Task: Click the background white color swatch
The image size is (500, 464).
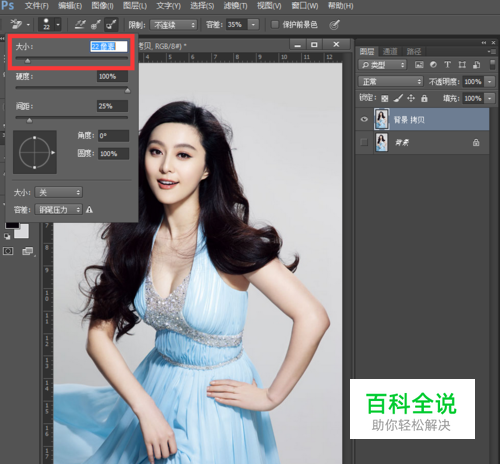Action: click(x=23, y=232)
